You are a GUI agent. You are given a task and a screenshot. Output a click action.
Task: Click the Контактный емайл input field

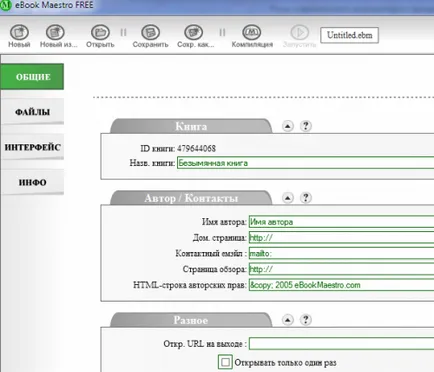(x=341, y=253)
